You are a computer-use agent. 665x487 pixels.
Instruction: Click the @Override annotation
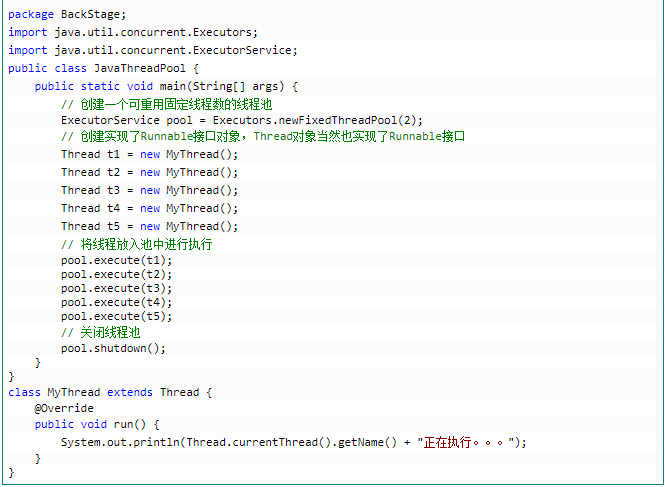[64, 408]
